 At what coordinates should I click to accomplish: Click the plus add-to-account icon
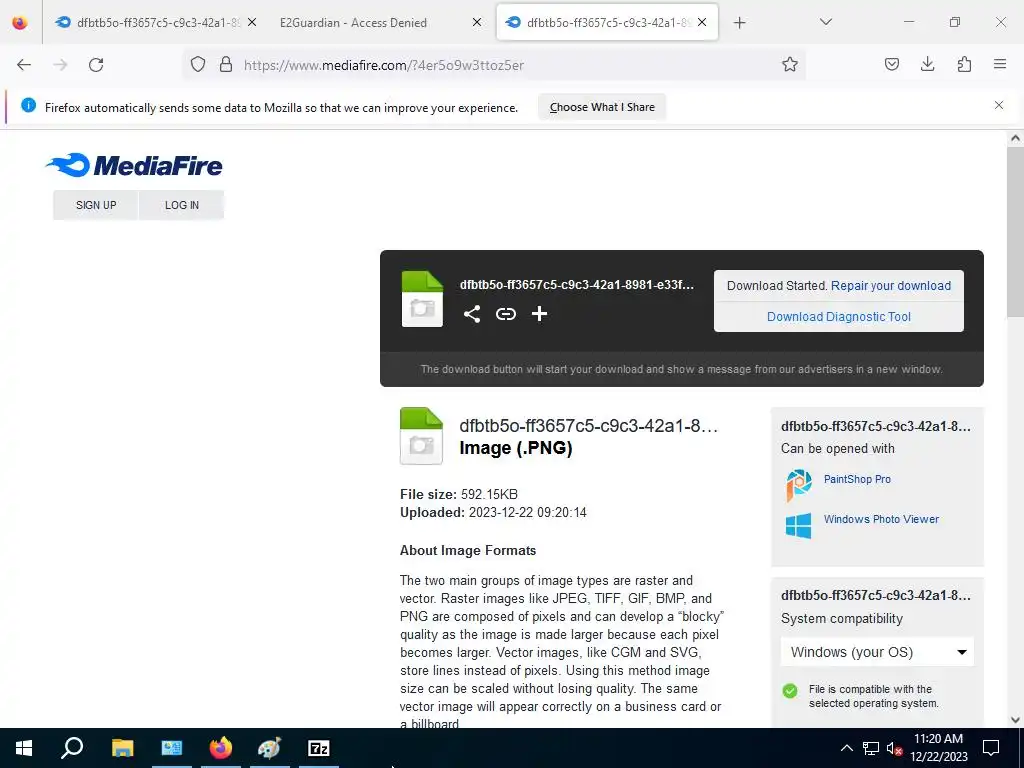(539, 314)
